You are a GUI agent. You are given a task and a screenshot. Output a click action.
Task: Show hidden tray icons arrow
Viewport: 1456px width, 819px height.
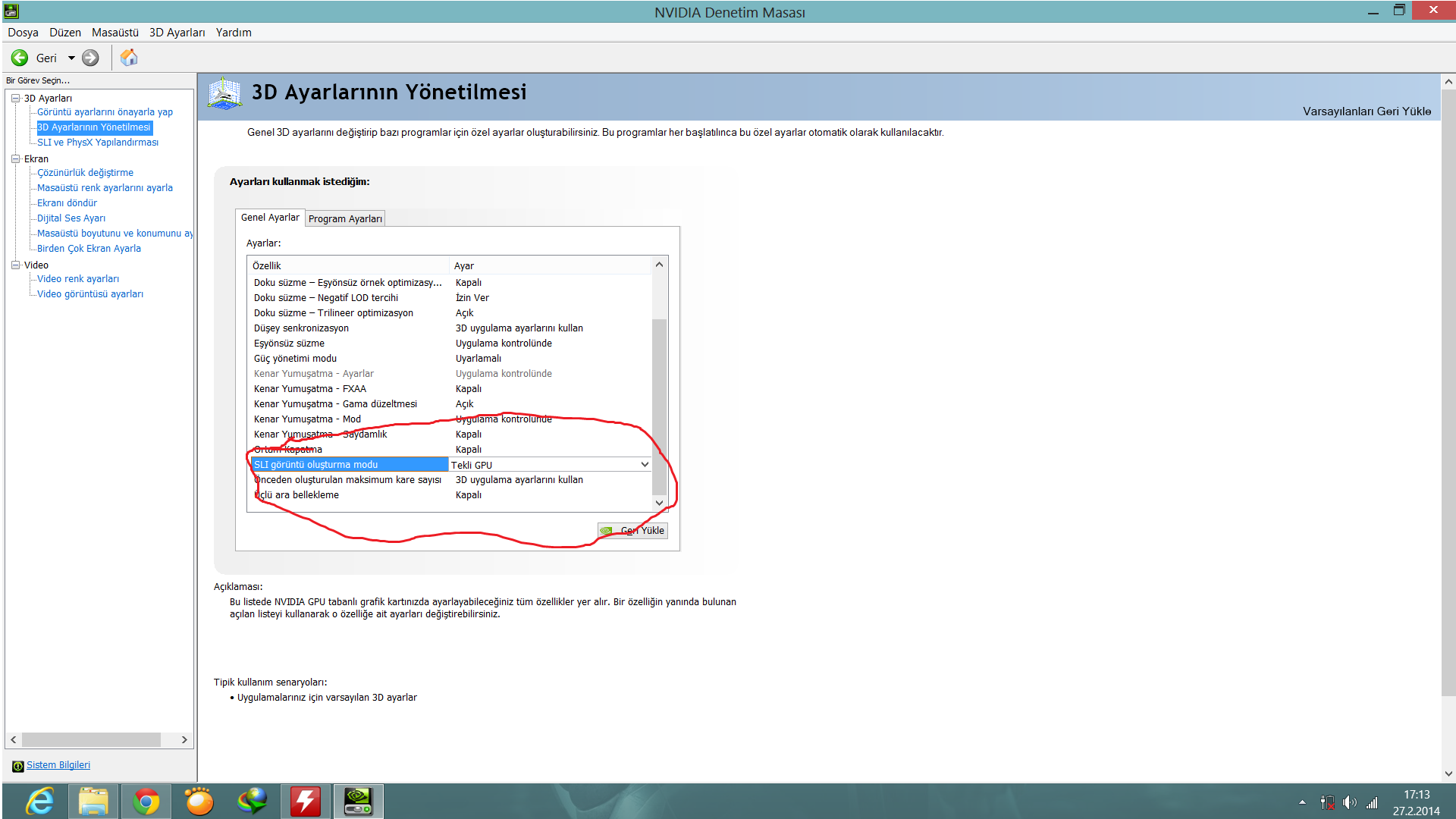pos(1302,802)
